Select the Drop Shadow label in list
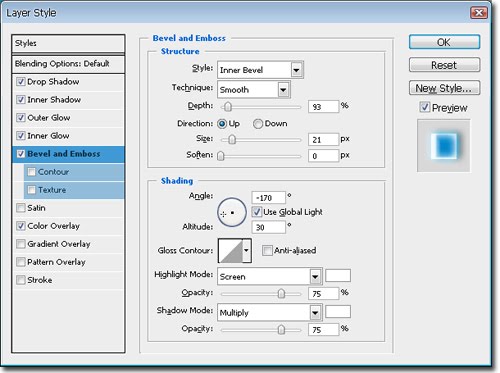Viewport: 500px width, 373px height. (53, 82)
